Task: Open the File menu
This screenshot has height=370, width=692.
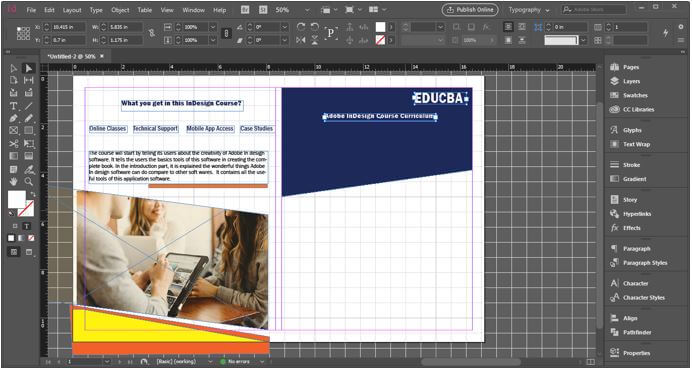Action: pos(31,10)
